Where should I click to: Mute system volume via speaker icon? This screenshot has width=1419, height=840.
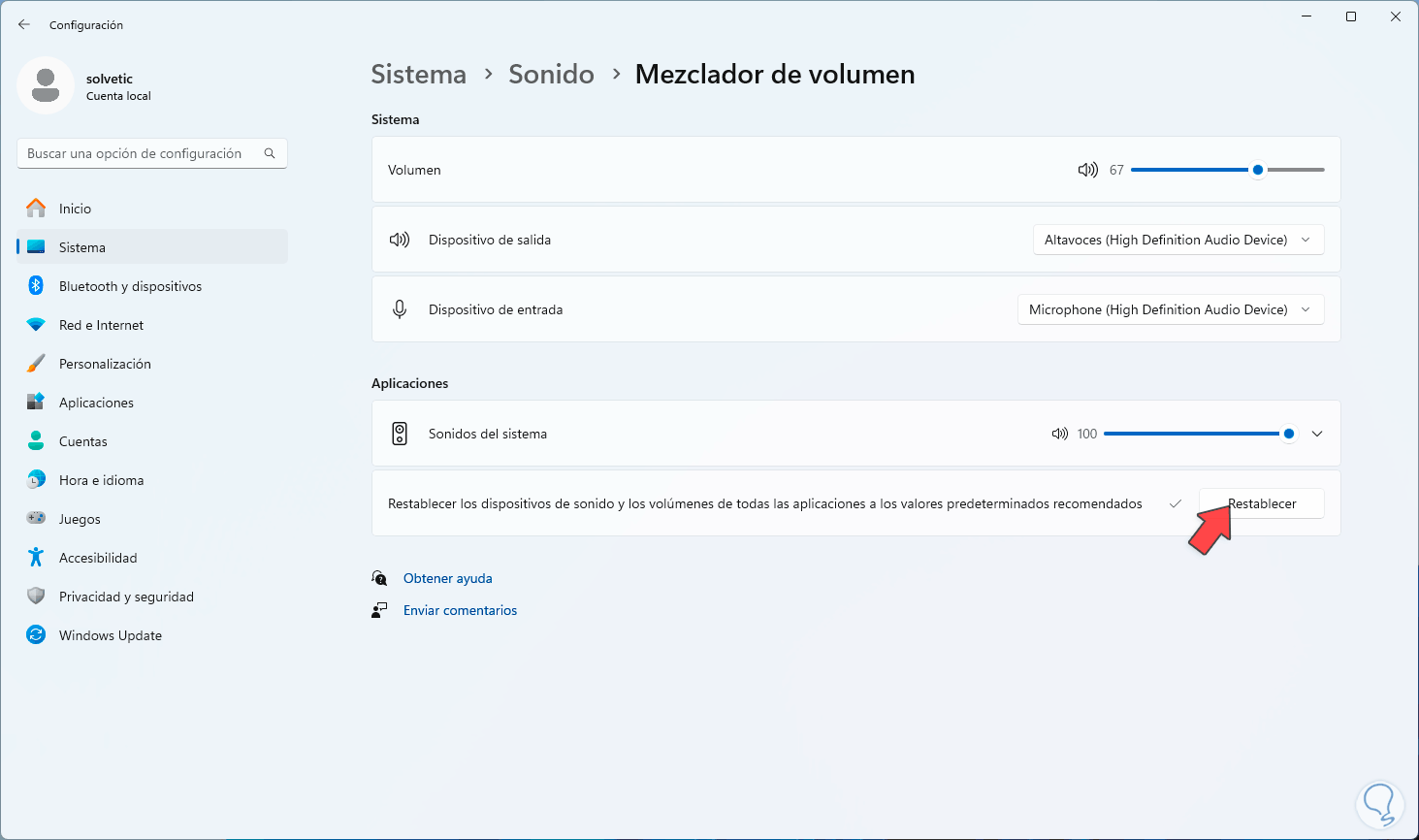click(x=1087, y=170)
